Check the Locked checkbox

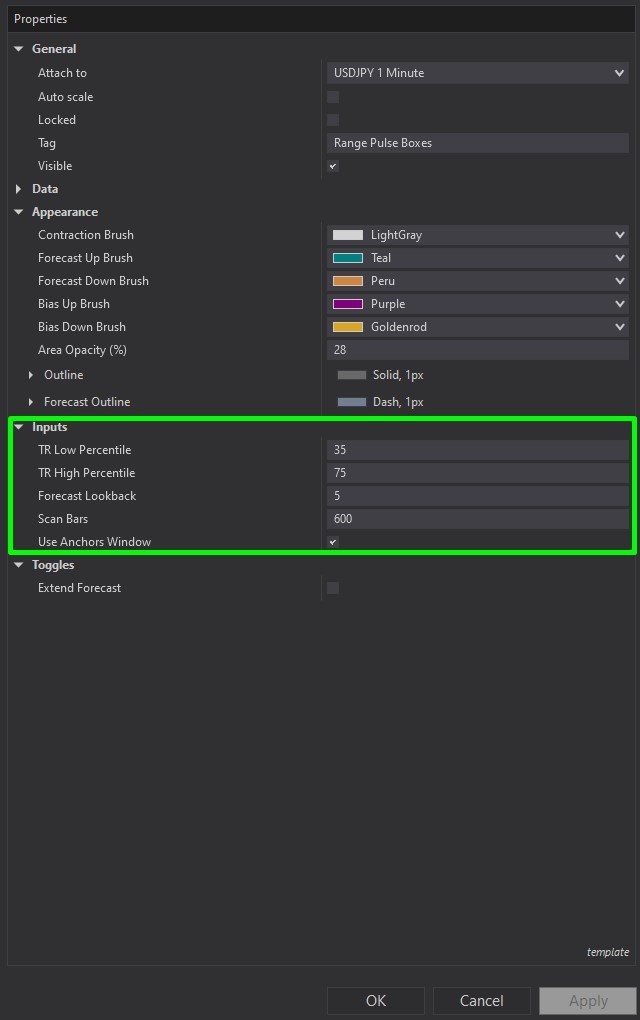(x=333, y=120)
